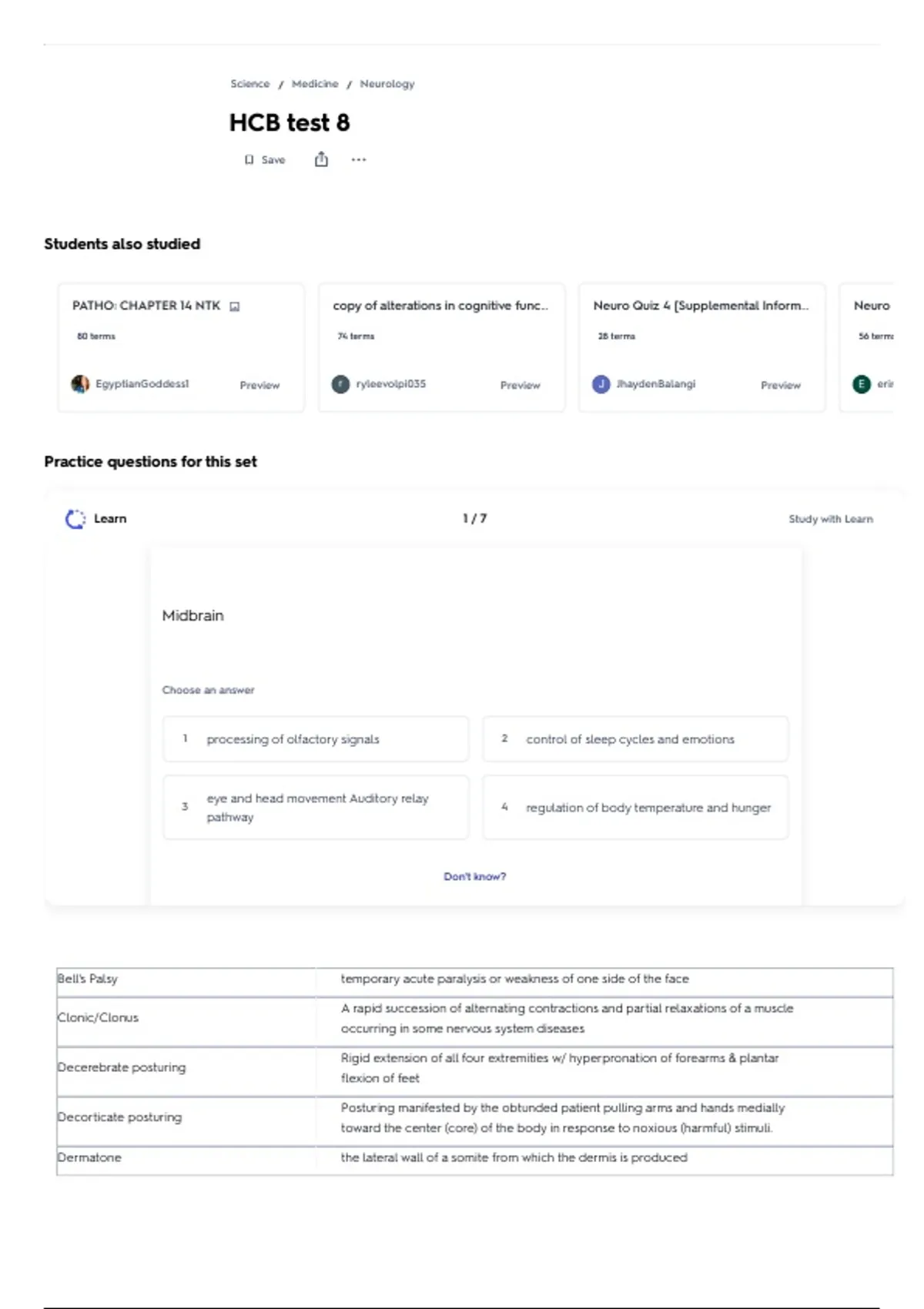Preview the PATHO: CHAPTER 14 NTK set
The image size is (924, 1309).
[259, 385]
